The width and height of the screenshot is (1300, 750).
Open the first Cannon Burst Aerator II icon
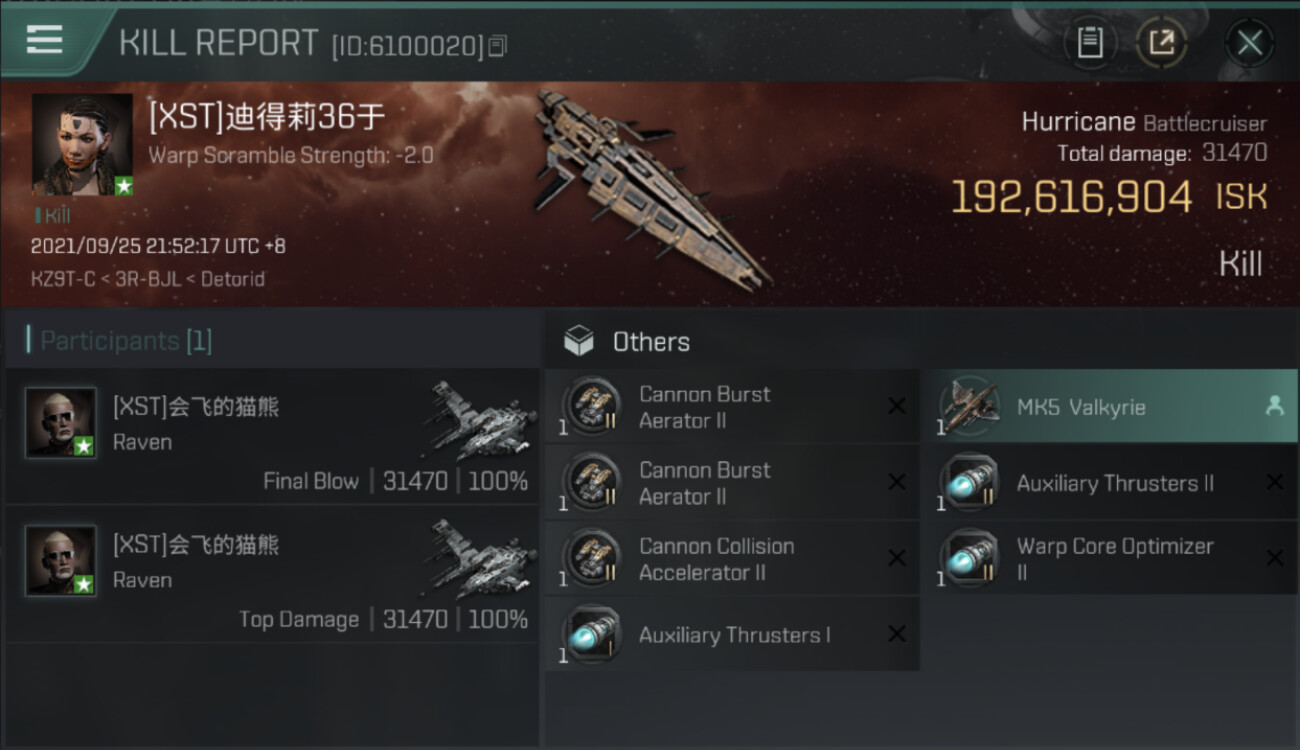click(x=592, y=407)
